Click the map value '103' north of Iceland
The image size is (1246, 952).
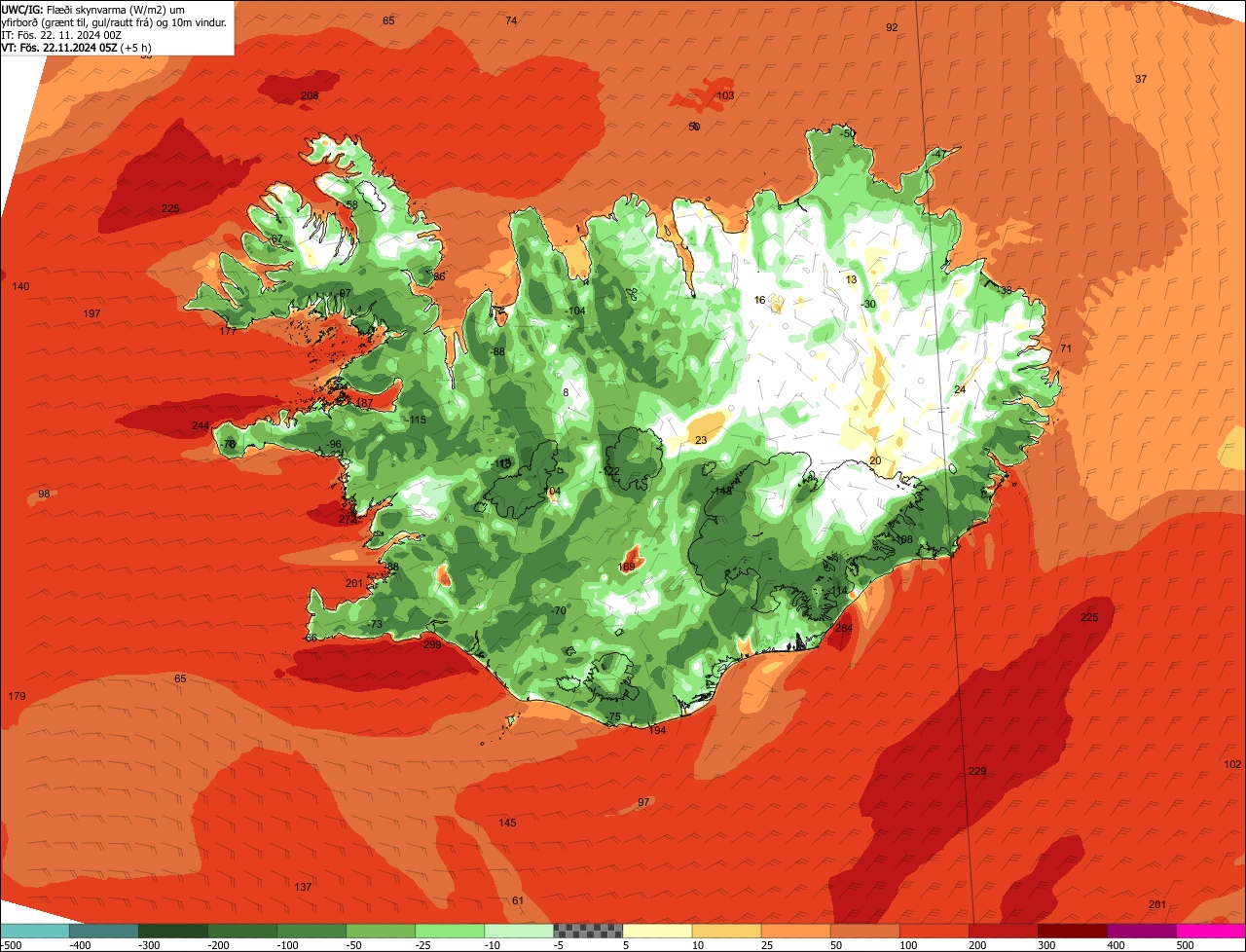coord(725,95)
